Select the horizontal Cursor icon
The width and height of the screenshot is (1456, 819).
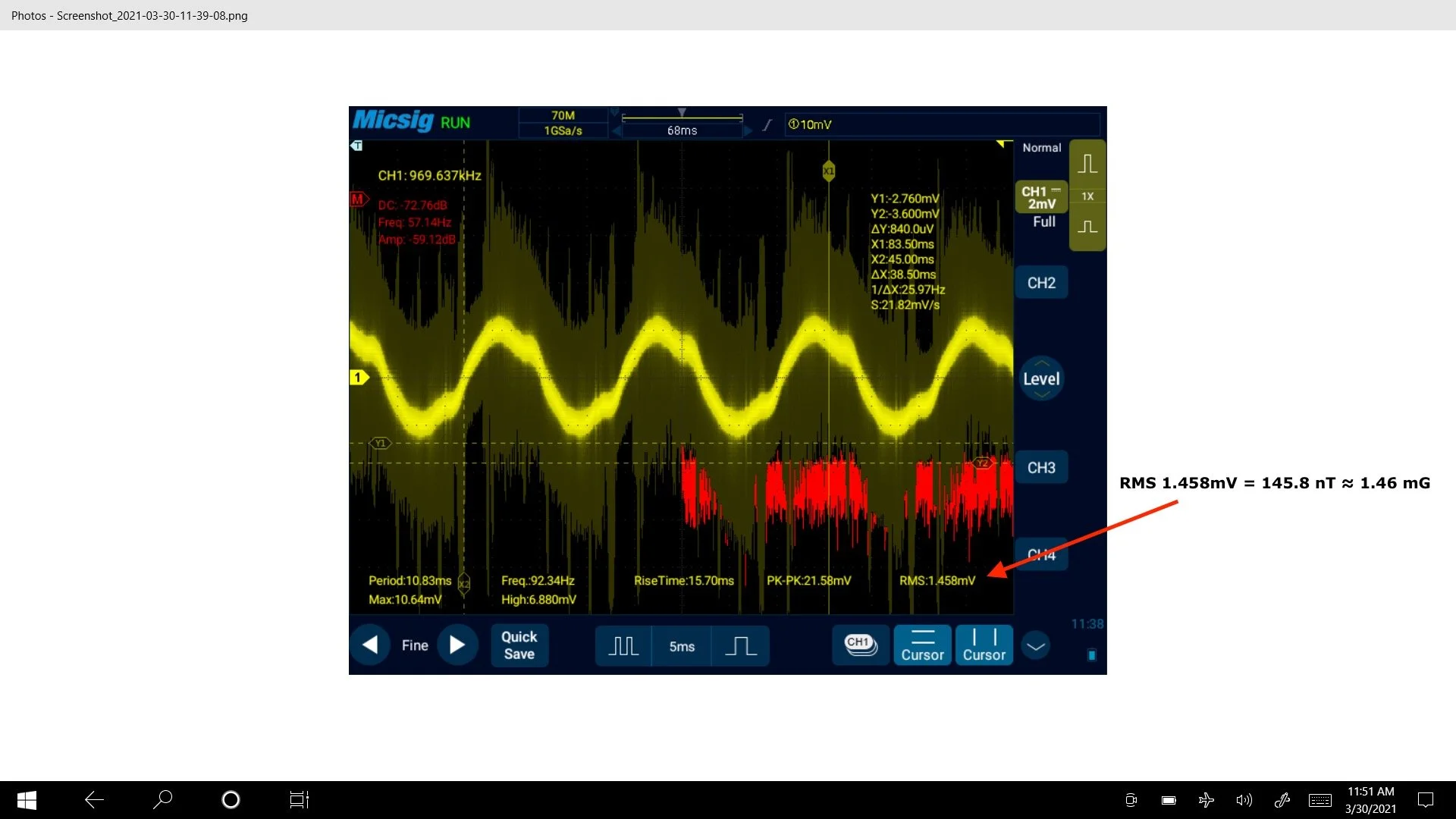coord(921,645)
